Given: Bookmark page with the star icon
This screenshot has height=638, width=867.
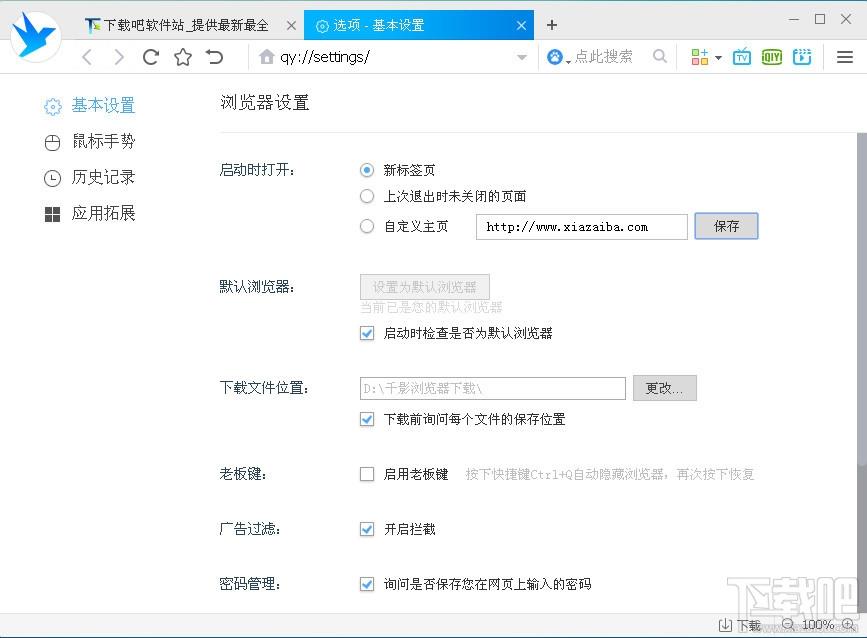Looking at the screenshot, I should coord(183,57).
